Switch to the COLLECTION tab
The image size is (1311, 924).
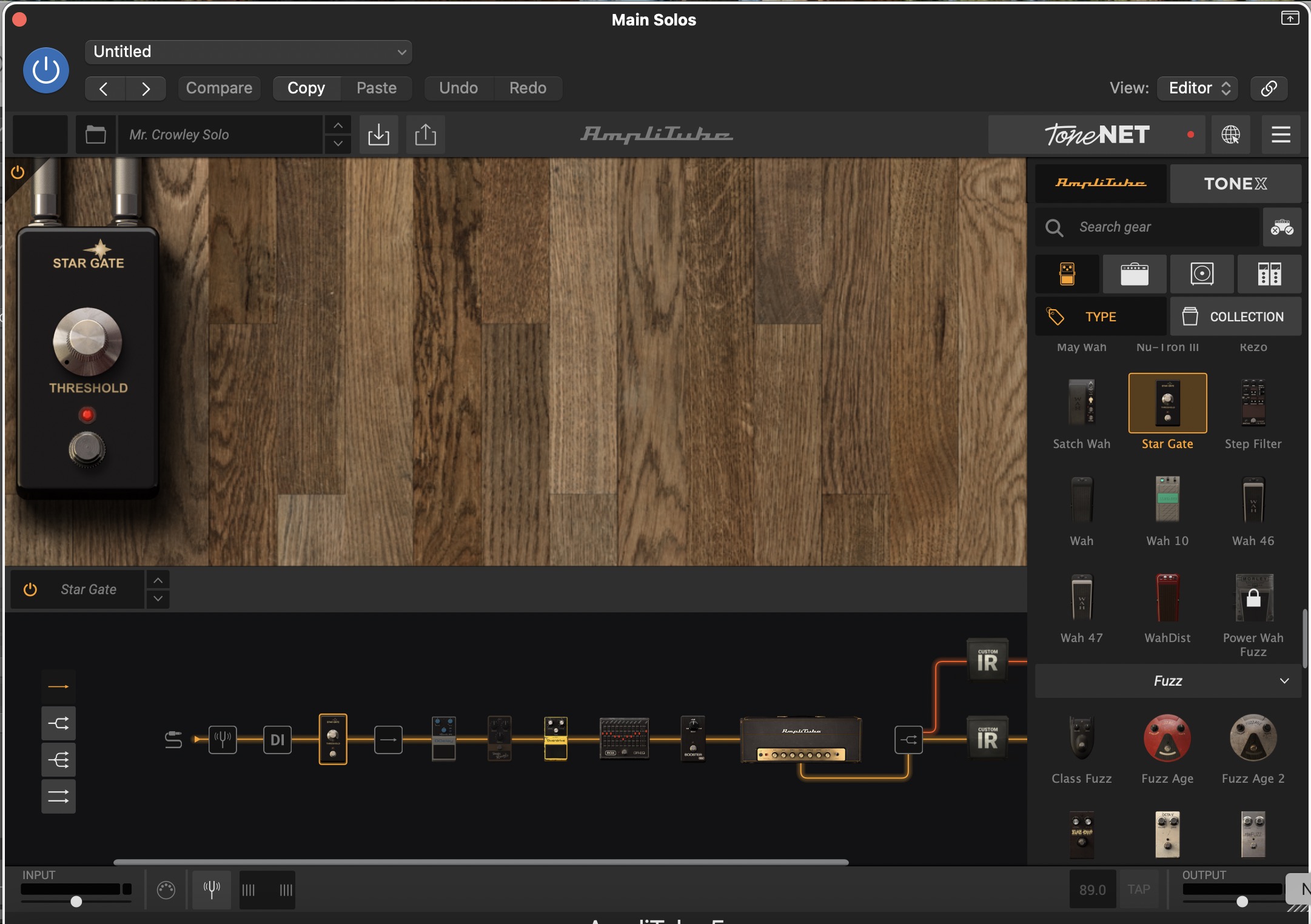pos(1235,316)
